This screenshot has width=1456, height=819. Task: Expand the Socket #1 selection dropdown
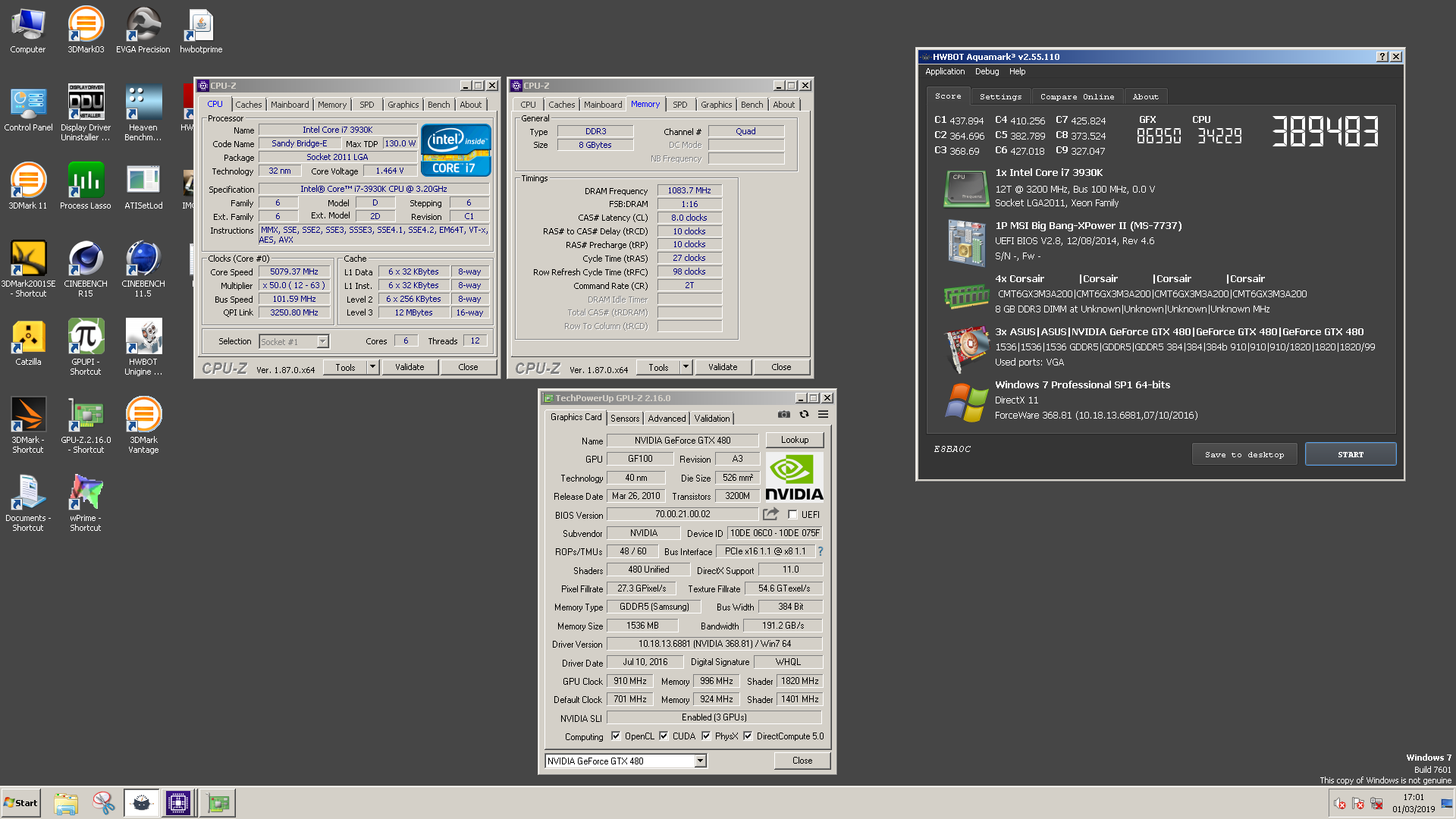322,341
